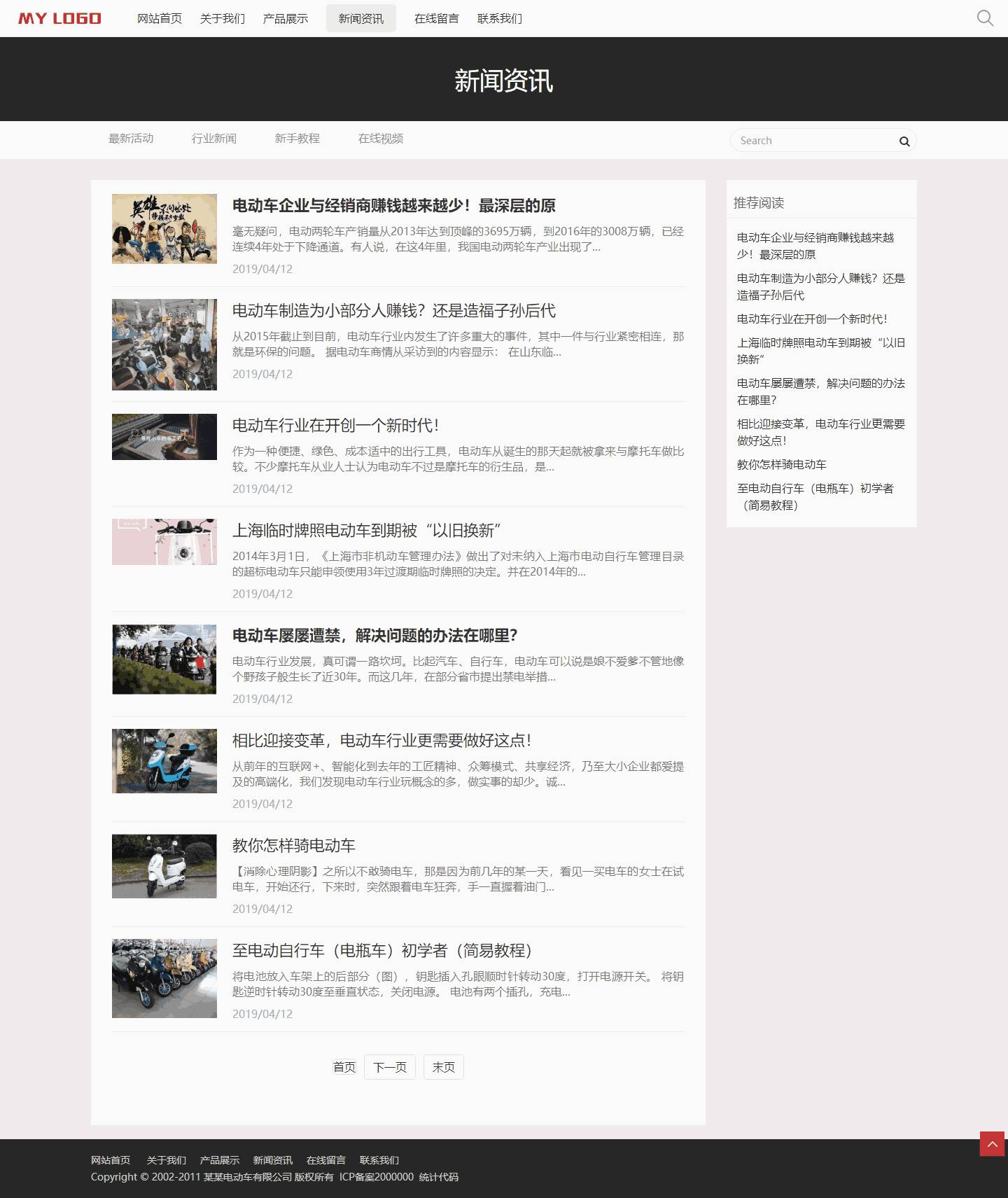The width and height of the screenshot is (1008, 1198).
Task: Click the cartoon characters thumbnail of first article
Action: click(x=164, y=229)
